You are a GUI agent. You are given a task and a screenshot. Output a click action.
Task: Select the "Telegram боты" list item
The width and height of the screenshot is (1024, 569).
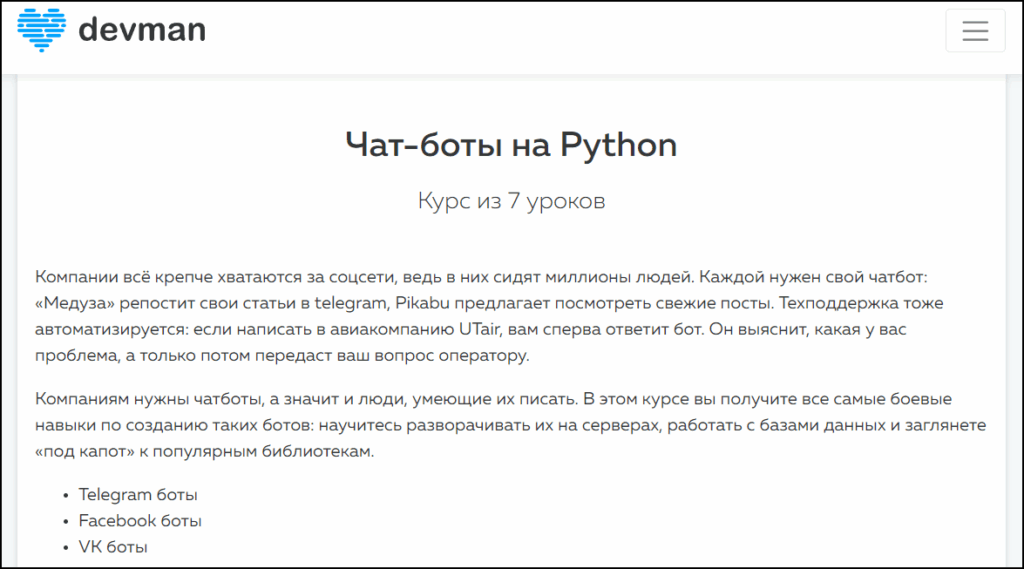pyautogui.click(x=138, y=494)
